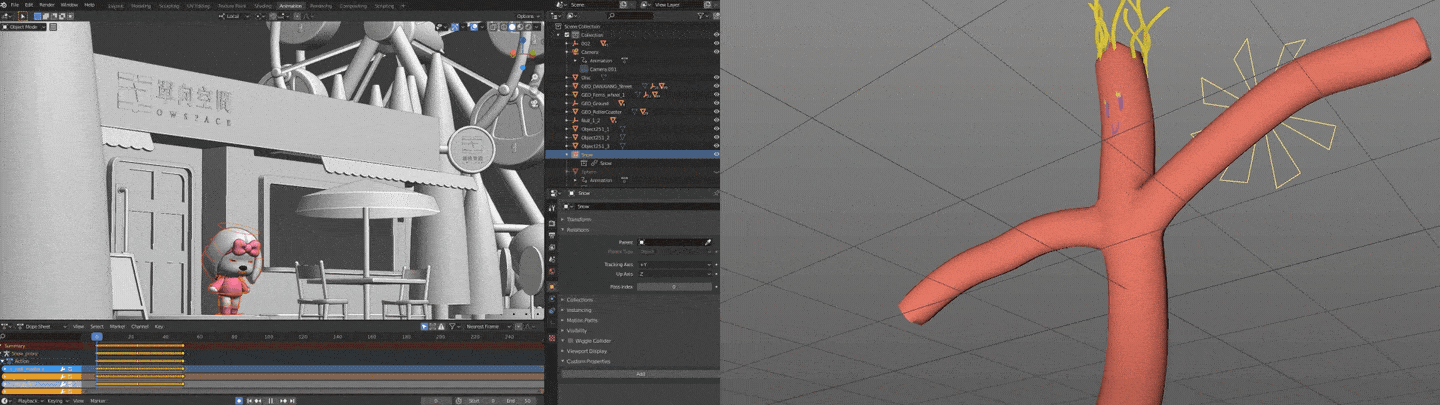Open the View Layer properties tab icon
The image size is (1440, 405).
click(552, 247)
